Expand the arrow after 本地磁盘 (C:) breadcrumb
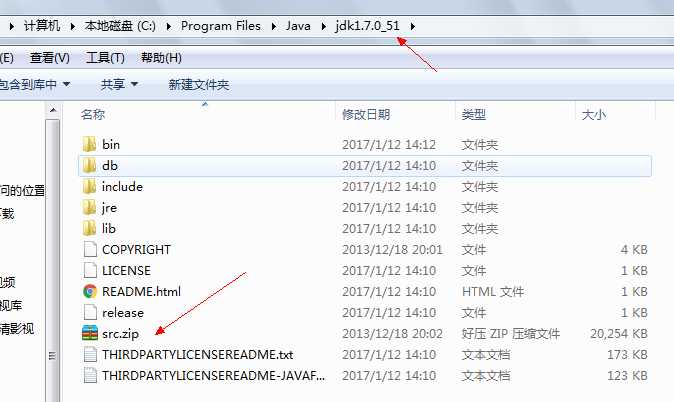This screenshot has height=402, width=674. click(169, 26)
